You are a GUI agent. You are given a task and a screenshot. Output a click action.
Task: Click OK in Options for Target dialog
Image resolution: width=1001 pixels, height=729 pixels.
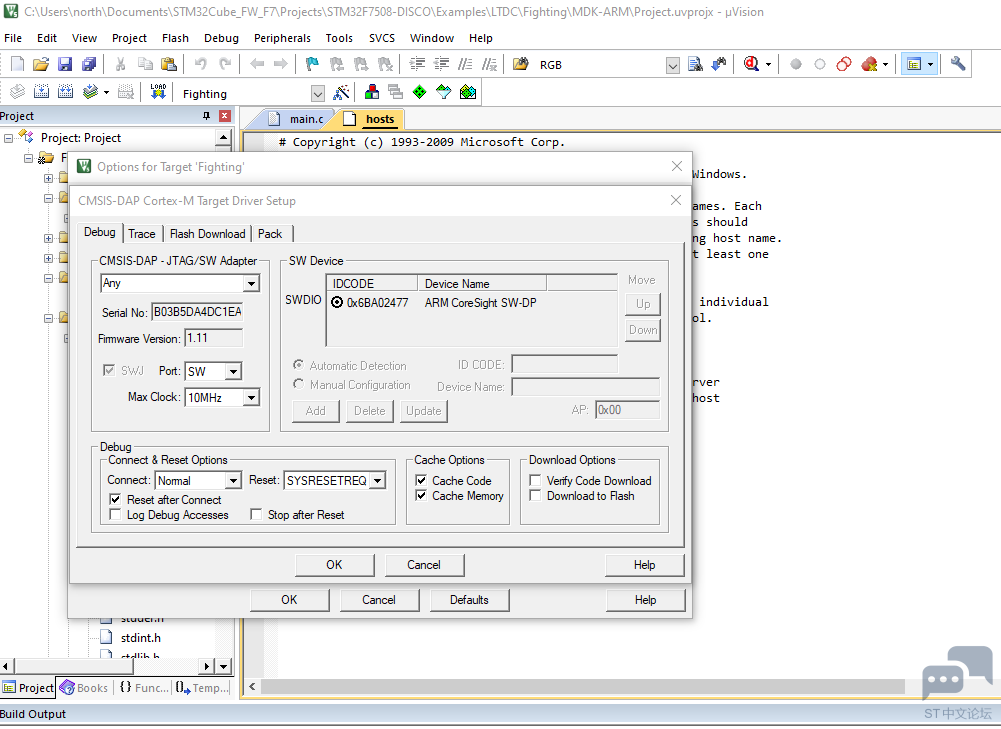click(x=289, y=600)
